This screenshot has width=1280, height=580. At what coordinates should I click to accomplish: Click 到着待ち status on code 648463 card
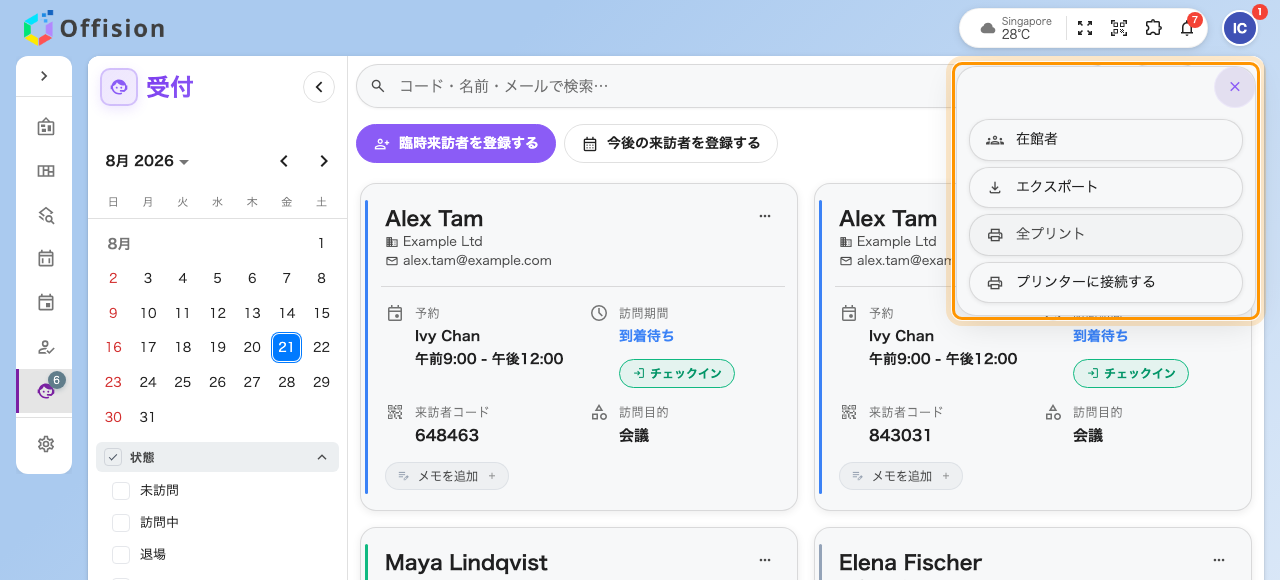pyautogui.click(x=646, y=335)
